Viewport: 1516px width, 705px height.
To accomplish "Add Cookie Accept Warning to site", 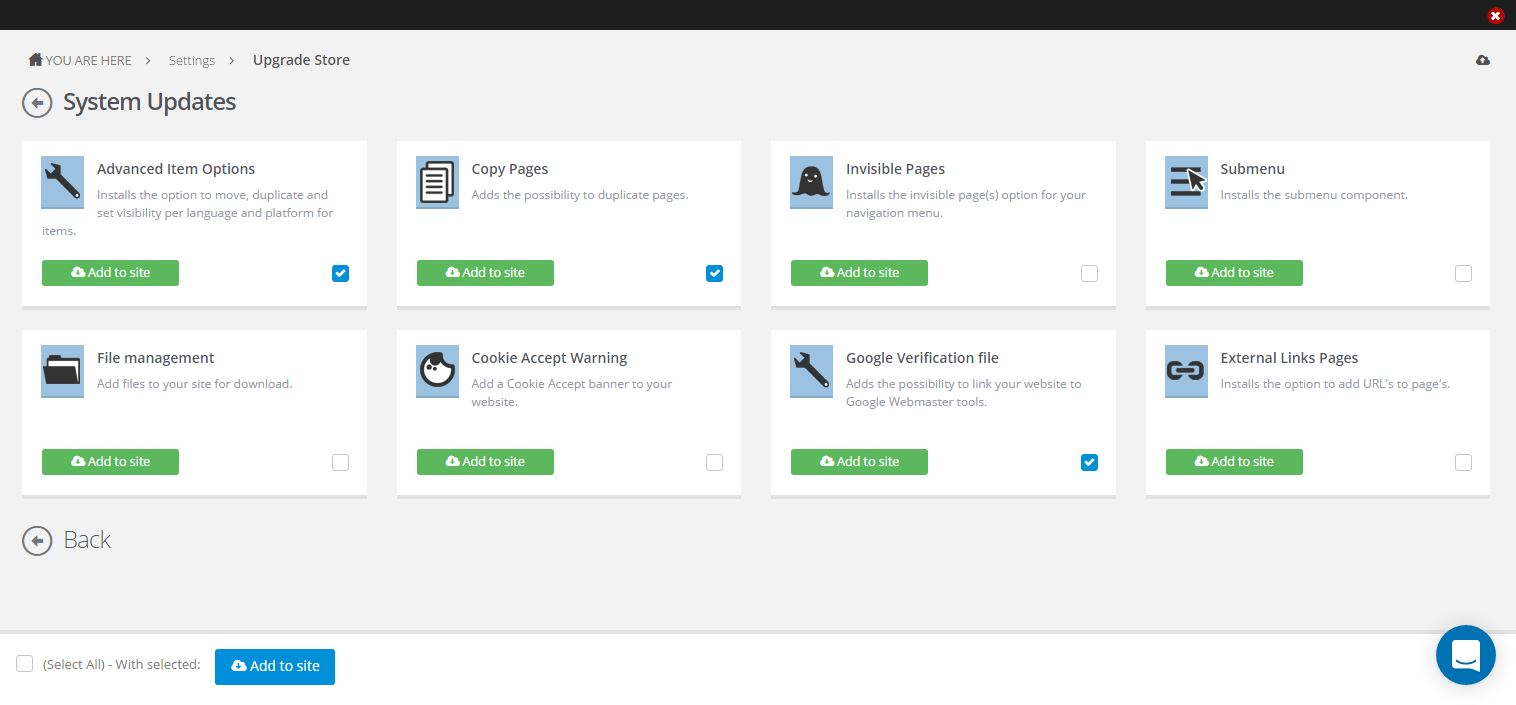I will pos(485,462).
